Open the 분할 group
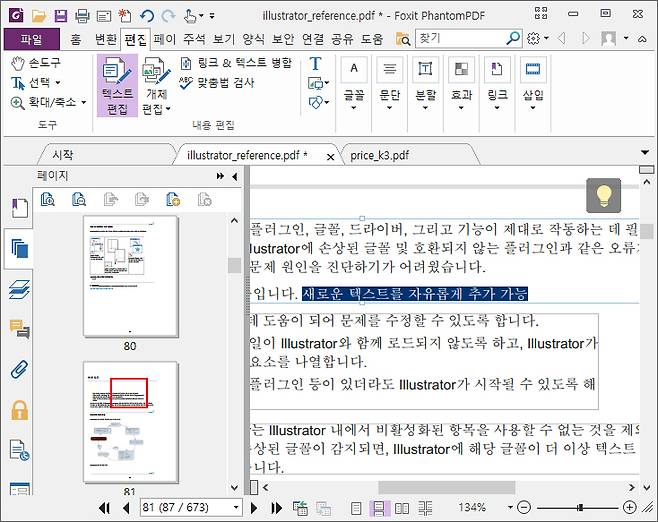Image resolution: width=658 pixels, height=522 pixels. tap(426, 84)
